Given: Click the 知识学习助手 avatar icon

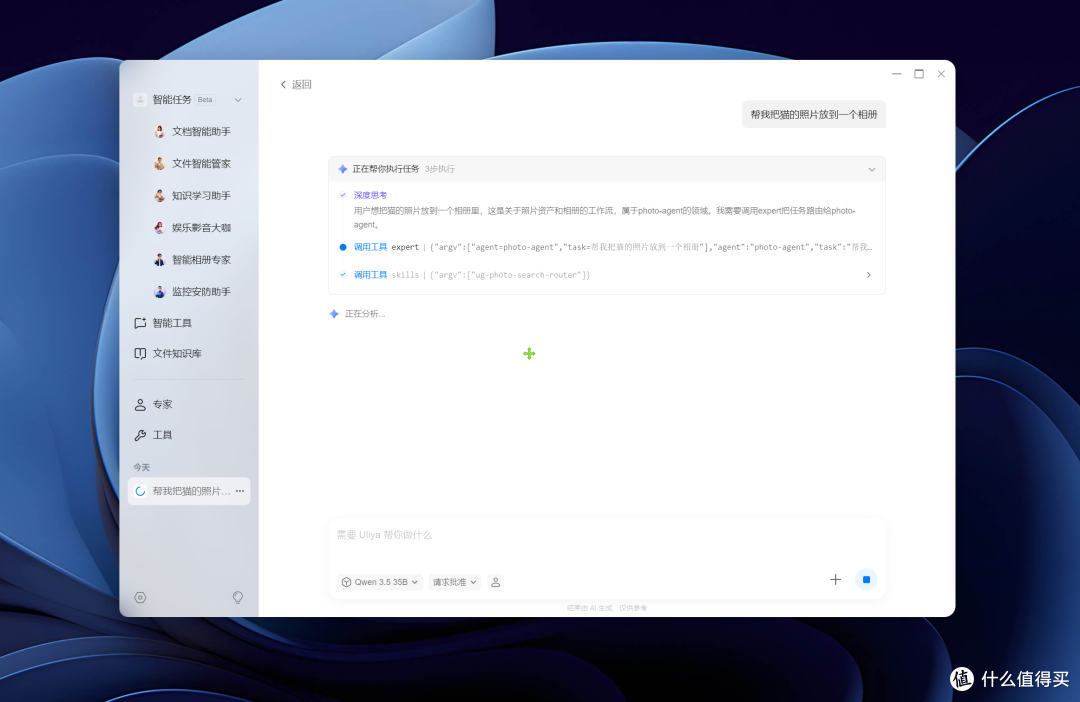Looking at the screenshot, I should coord(159,196).
